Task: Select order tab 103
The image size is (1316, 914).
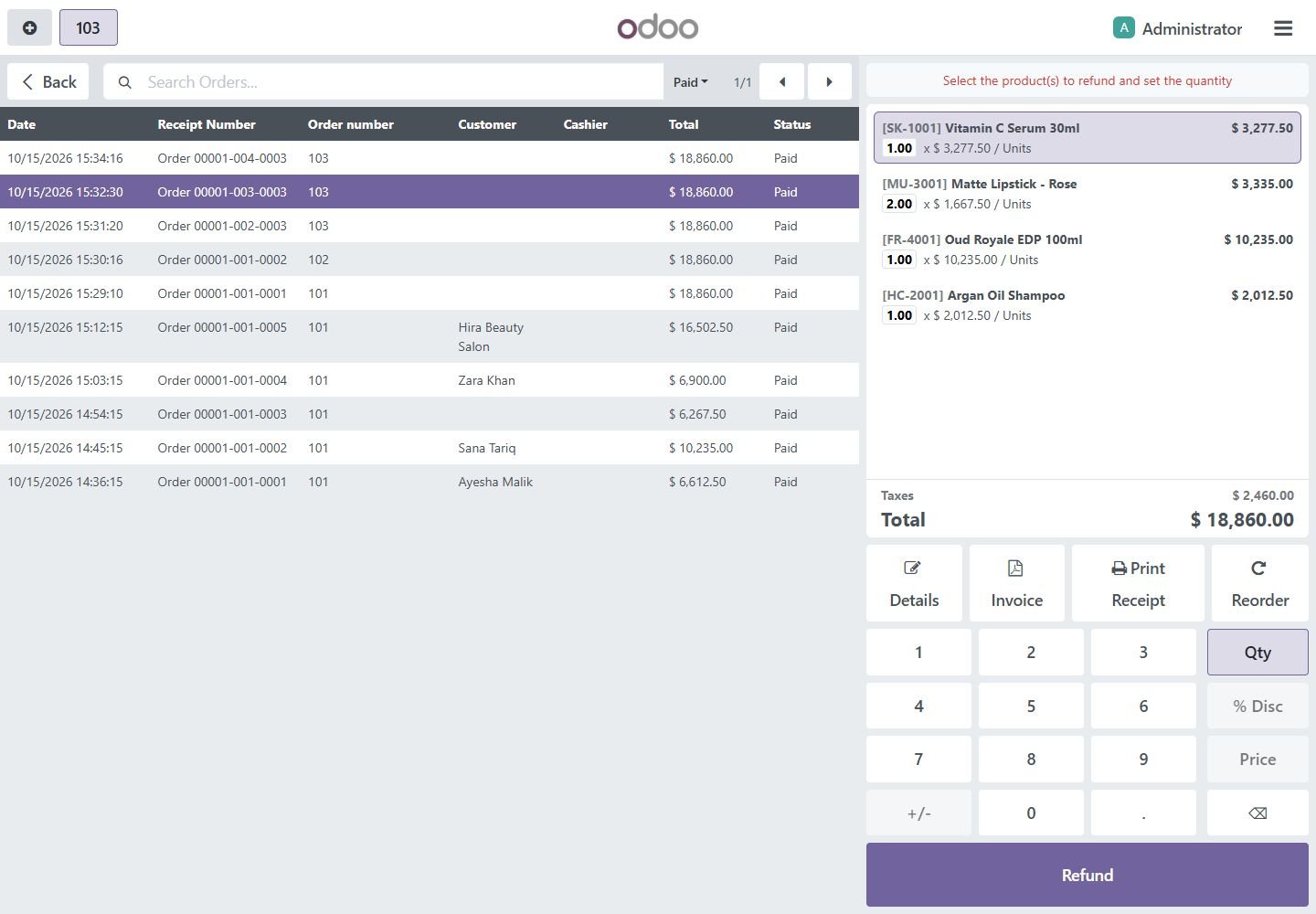Action: point(88,27)
